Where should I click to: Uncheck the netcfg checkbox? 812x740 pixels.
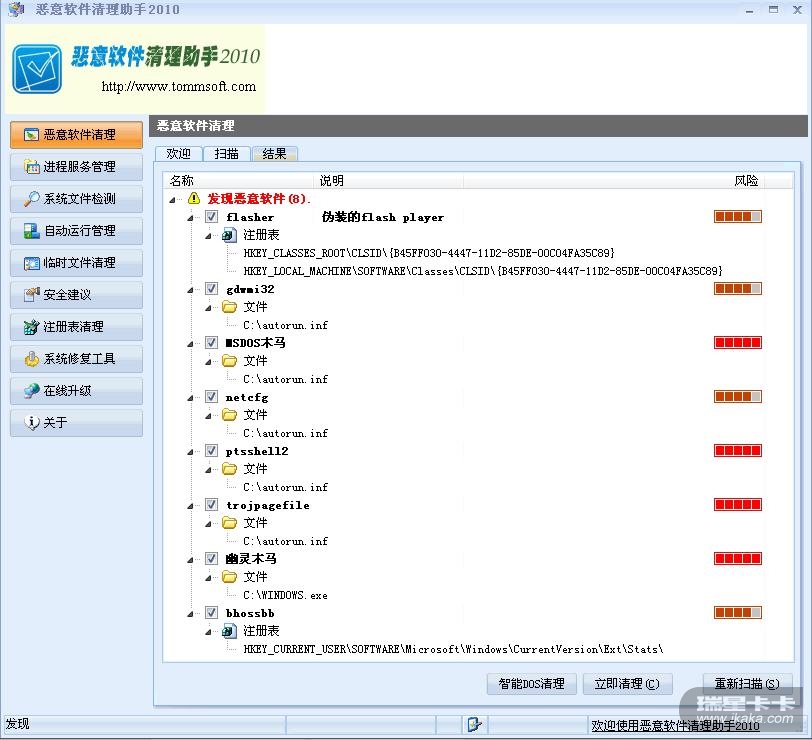click(x=211, y=397)
